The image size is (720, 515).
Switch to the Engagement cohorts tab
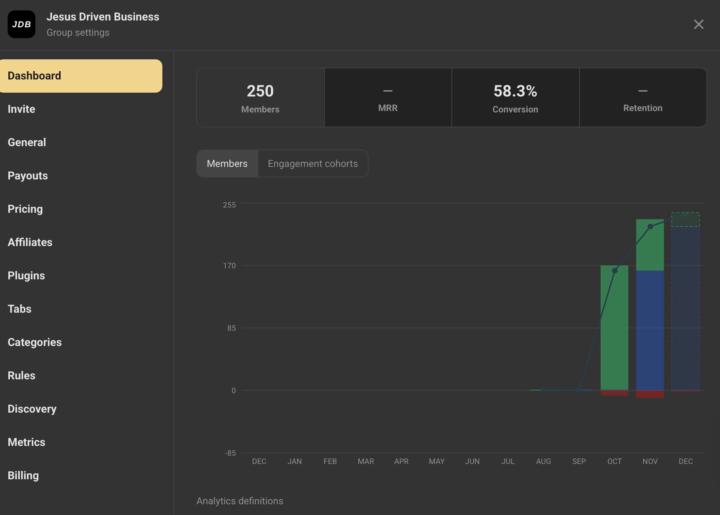click(312, 164)
